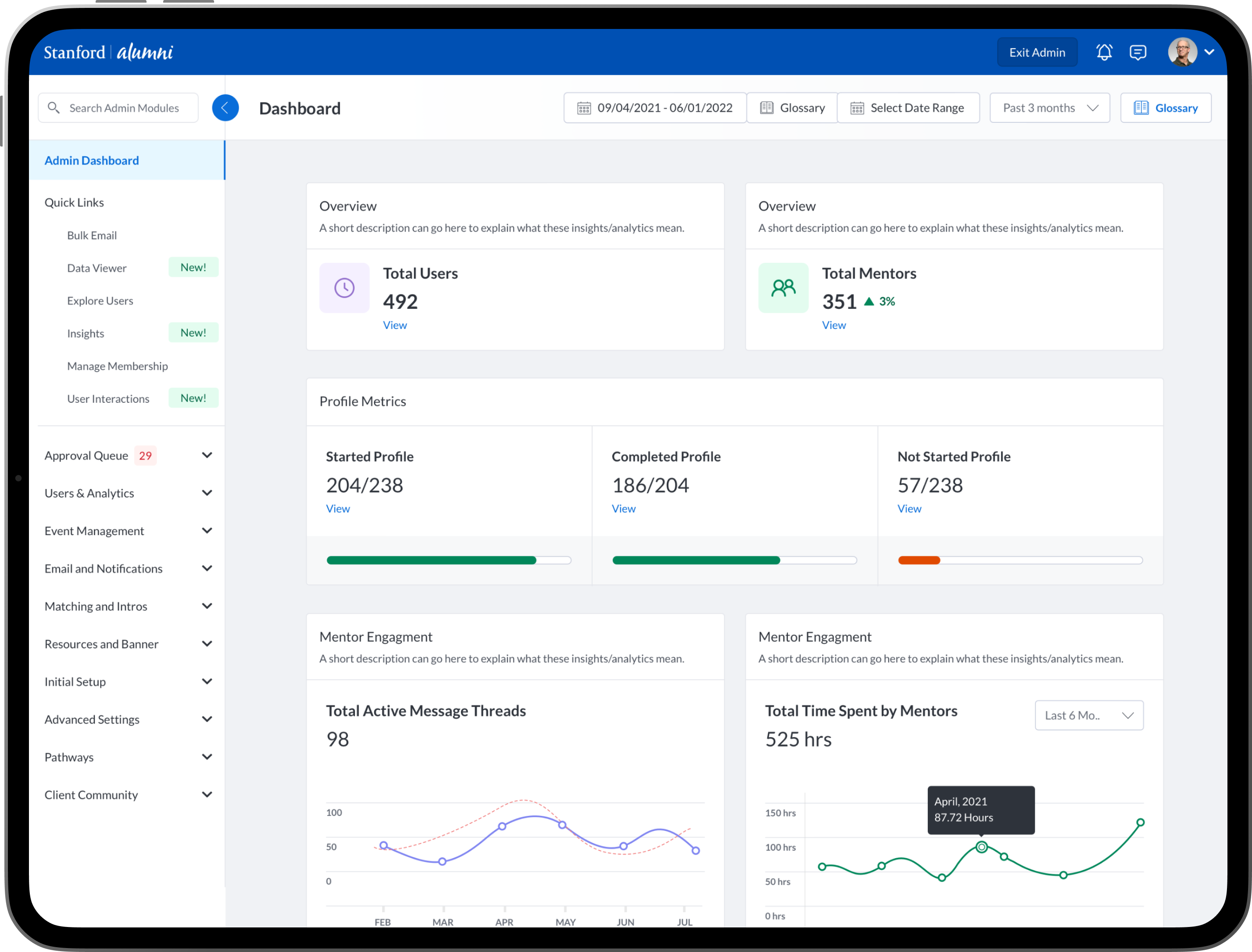Expand Users & Analytics menu
Screen dimensions: 1252x952
(207, 493)
